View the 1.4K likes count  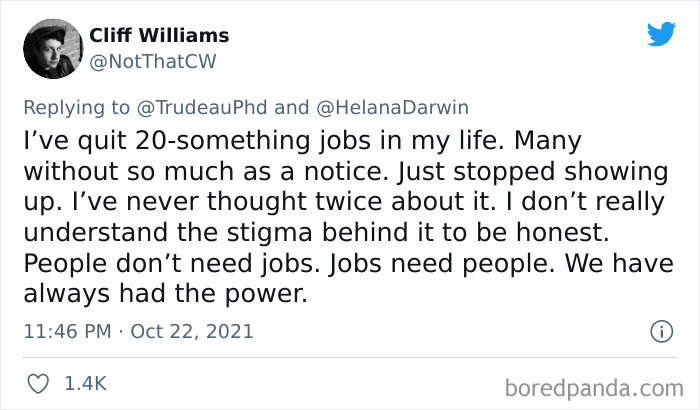(85, 383)
